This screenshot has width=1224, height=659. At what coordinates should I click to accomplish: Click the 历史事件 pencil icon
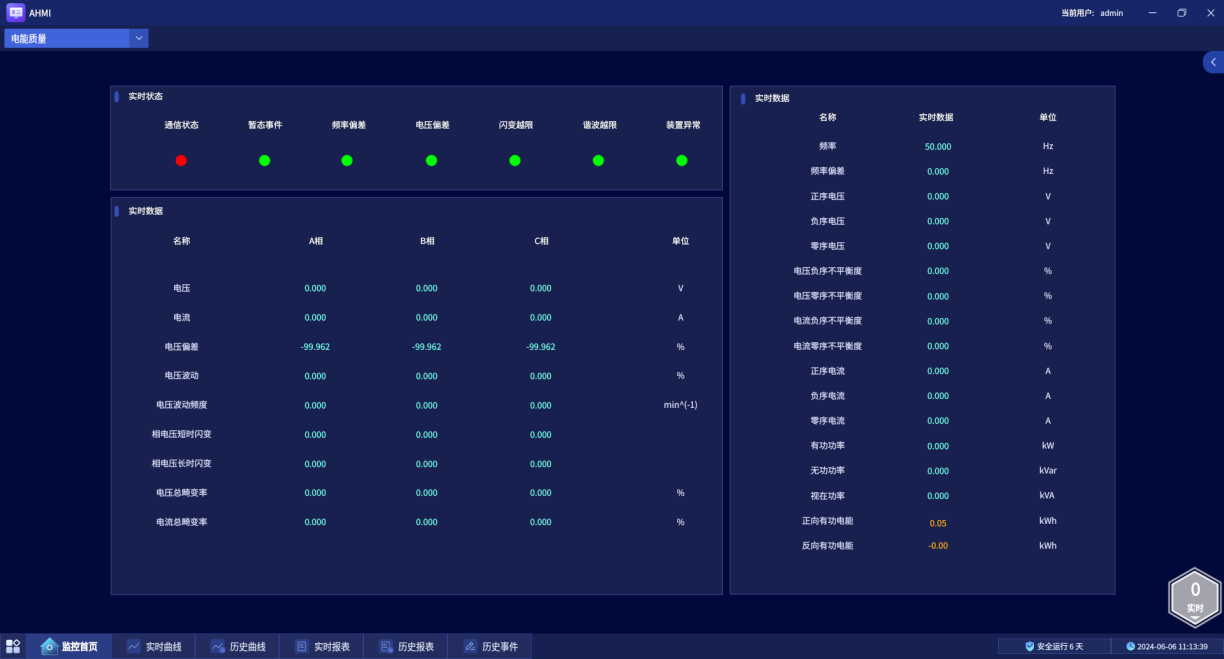click(x=469, y=647)
